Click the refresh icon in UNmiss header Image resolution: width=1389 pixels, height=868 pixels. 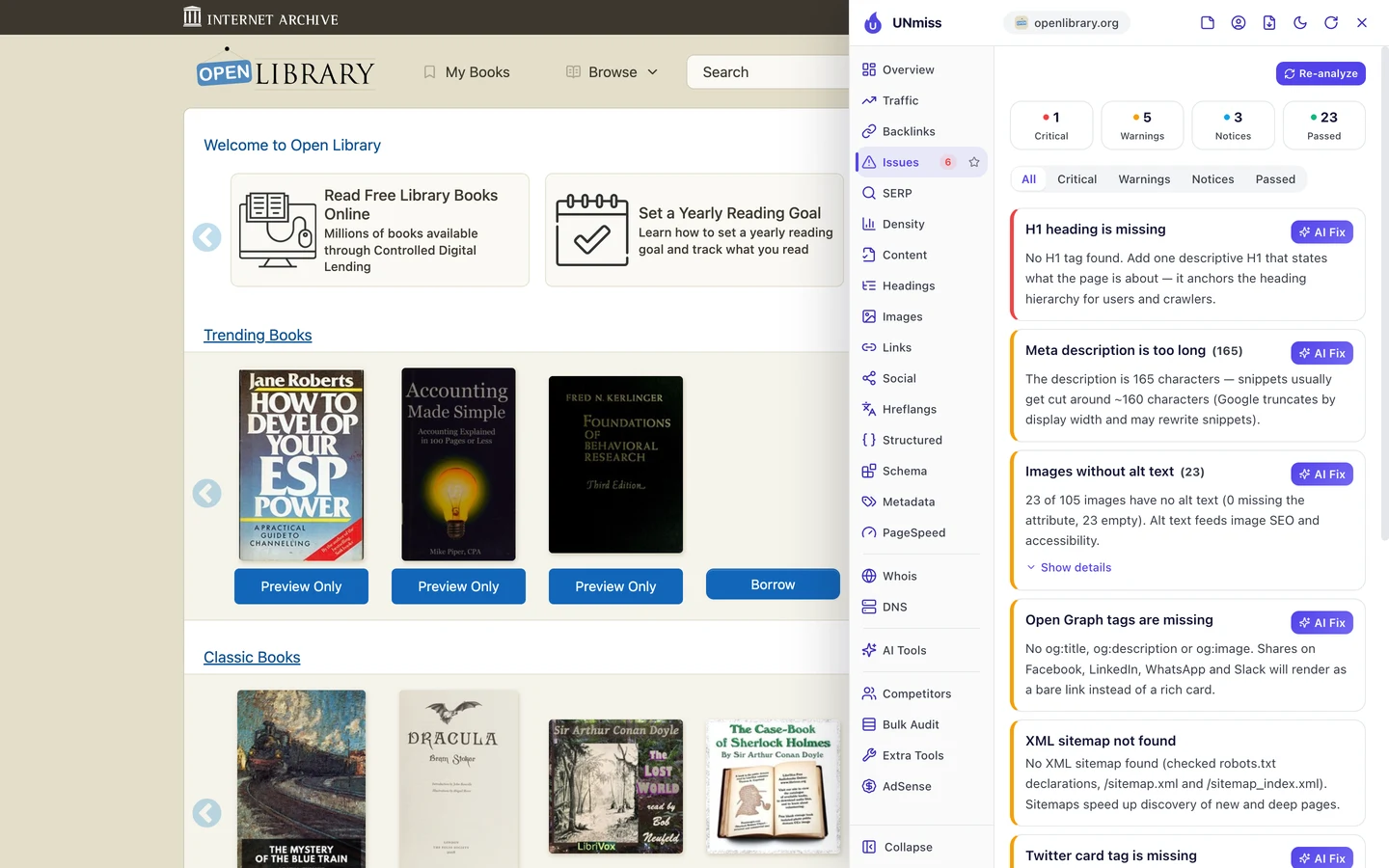coord(1331,22)
